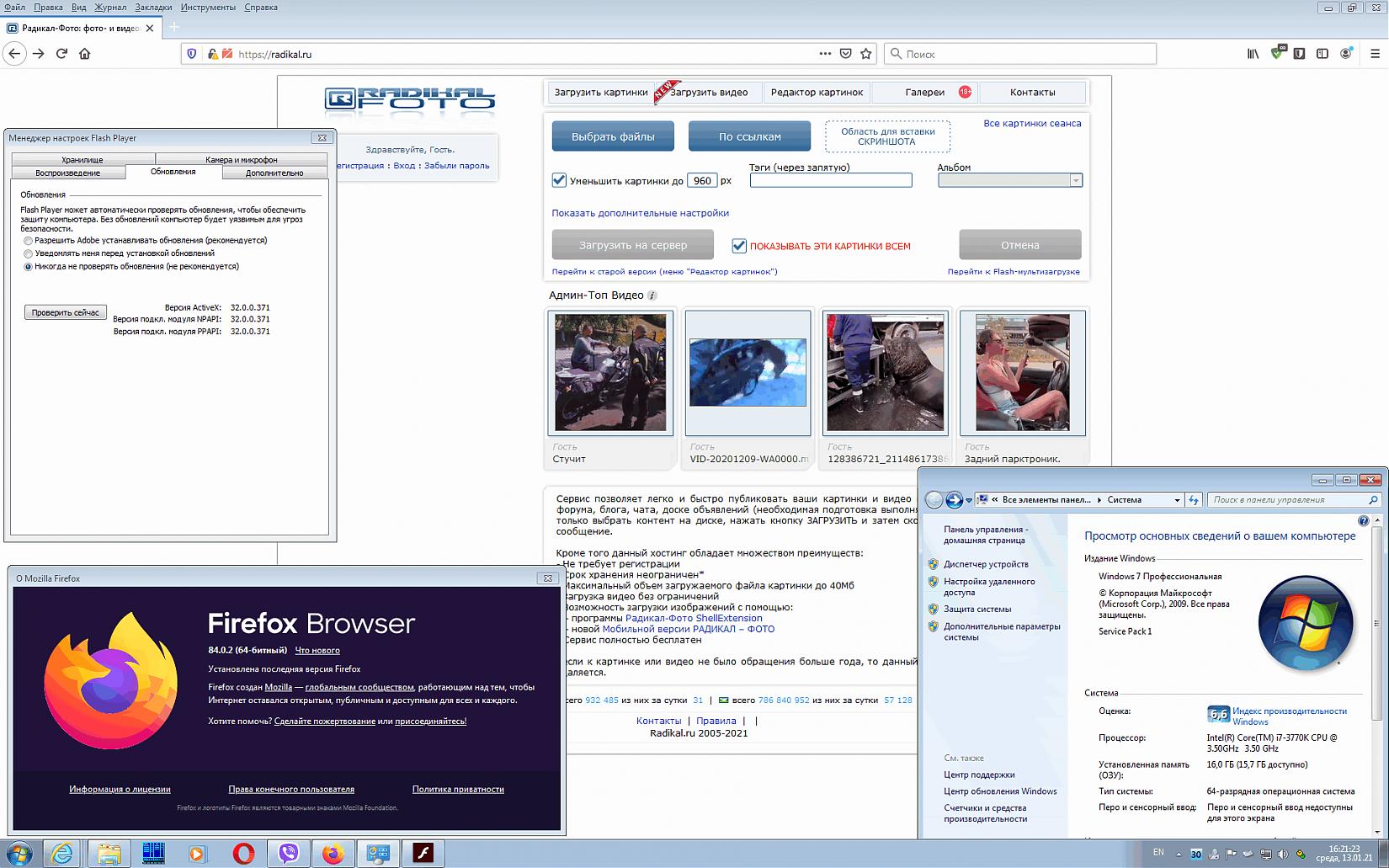This screenshot has width=1389, height=868.
Task: Open the Журнал menu in the menu bar
Action: 110,8
